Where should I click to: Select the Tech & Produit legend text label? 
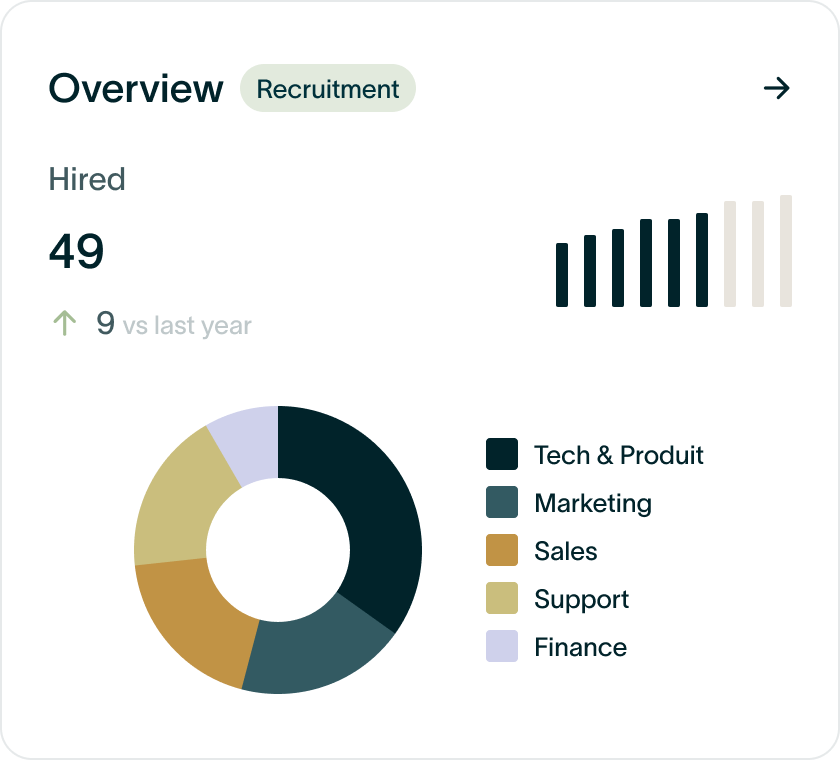click(619, 455)
